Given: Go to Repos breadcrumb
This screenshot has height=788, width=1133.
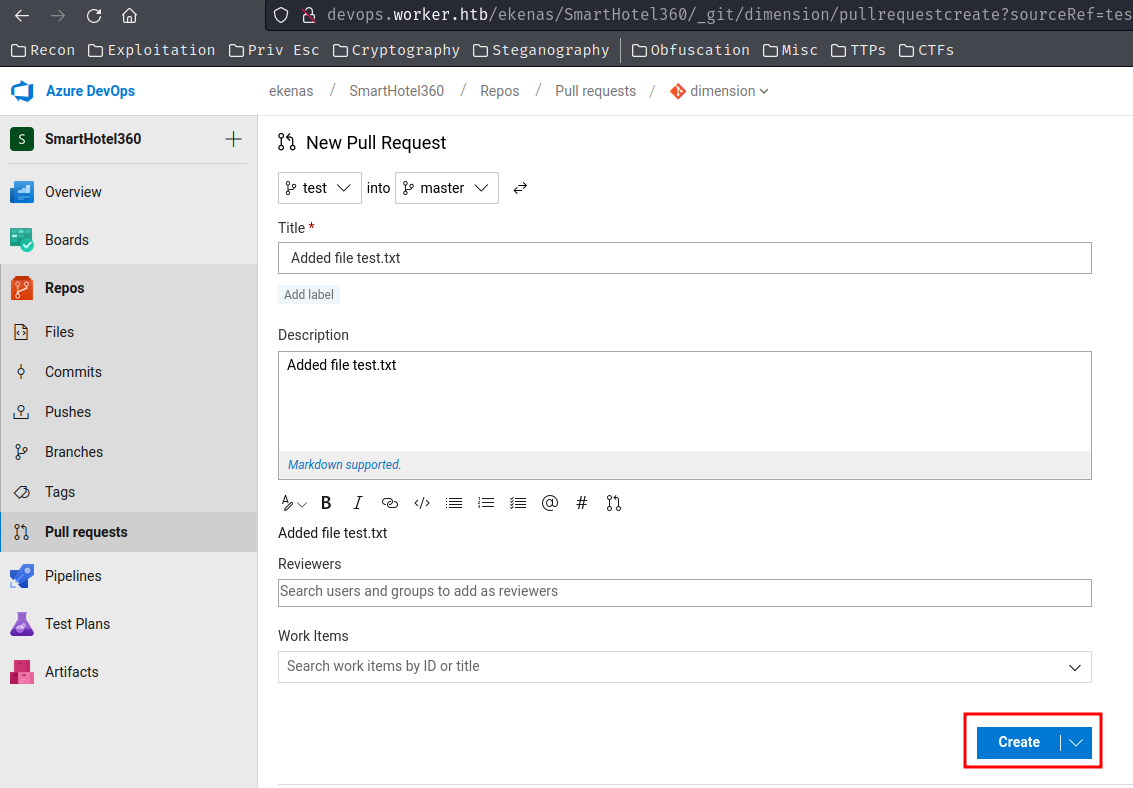Looking at the screenshot, I should [x=499, y=91].
